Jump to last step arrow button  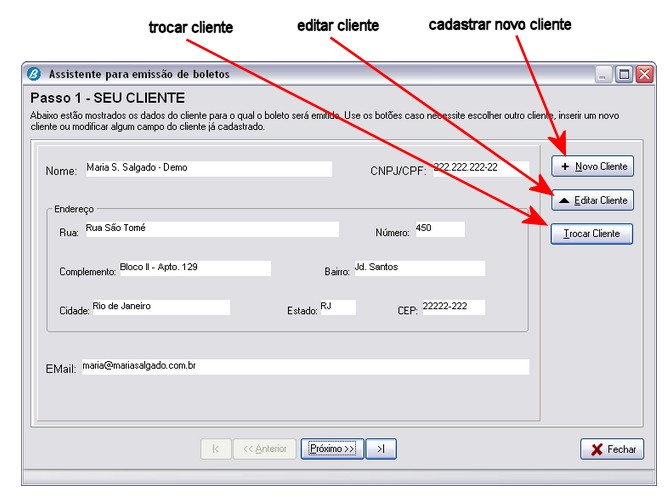point(381,449)
